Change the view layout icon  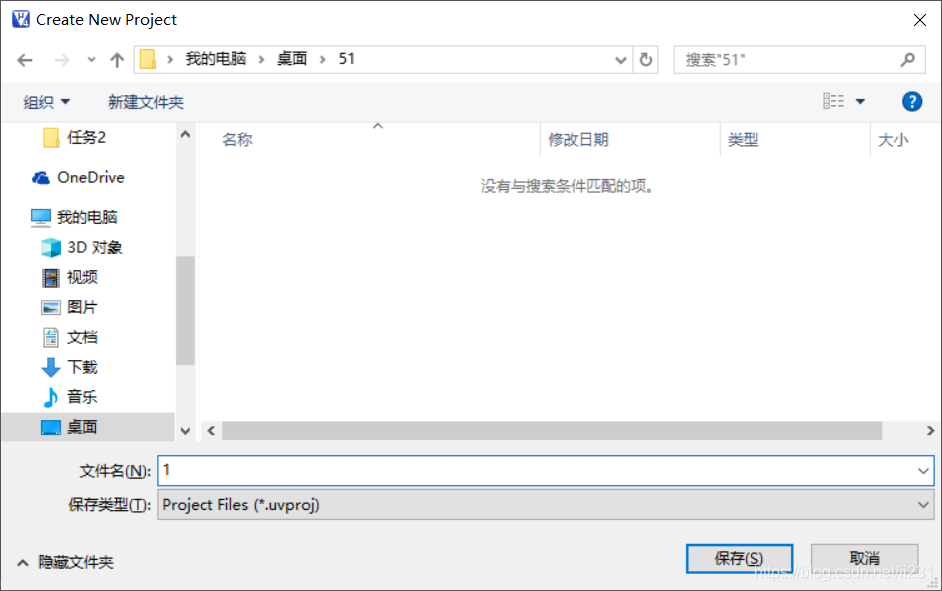(833, 101)
